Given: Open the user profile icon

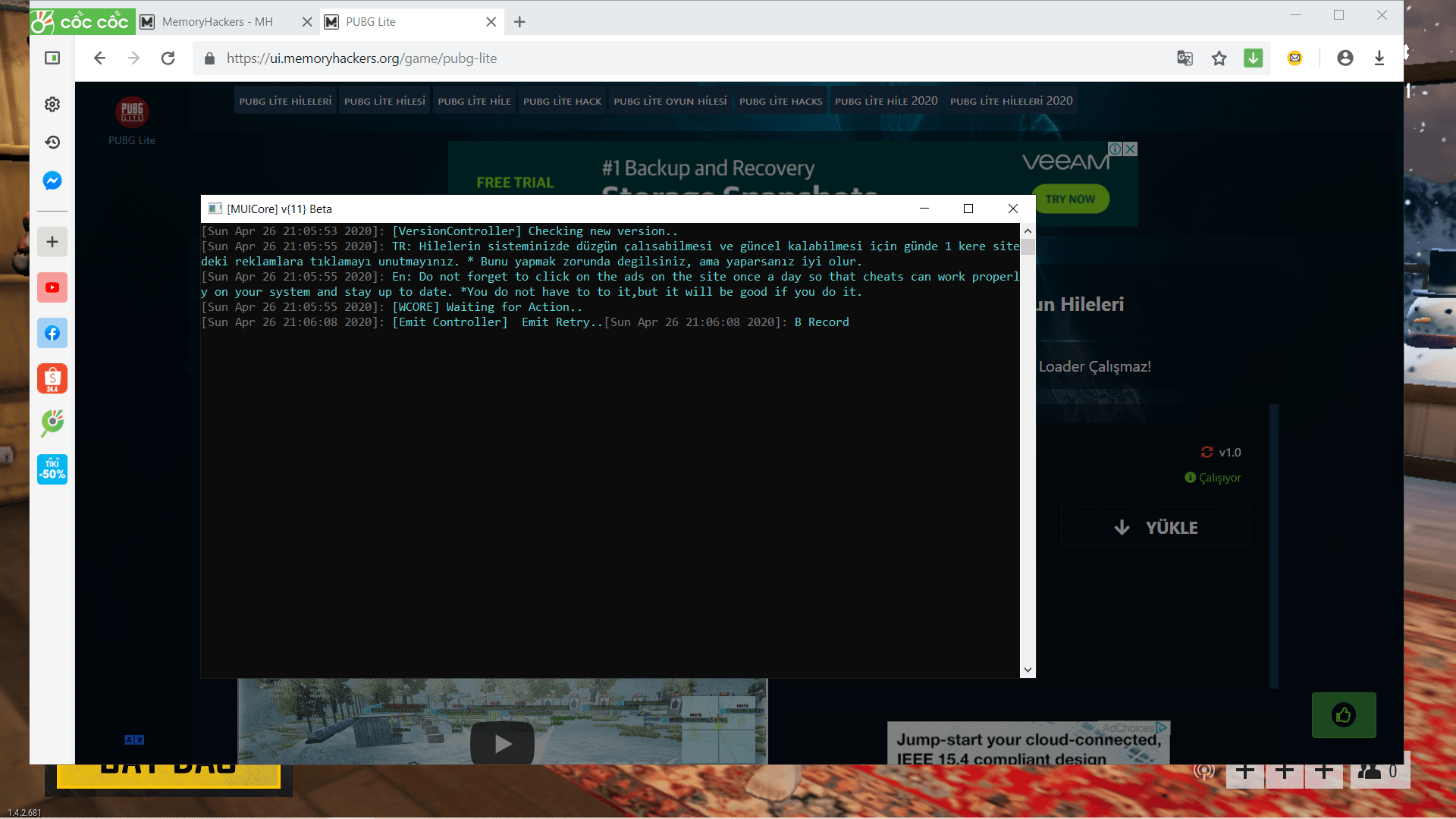Looking at the screenshot, I should [1345, 58].
